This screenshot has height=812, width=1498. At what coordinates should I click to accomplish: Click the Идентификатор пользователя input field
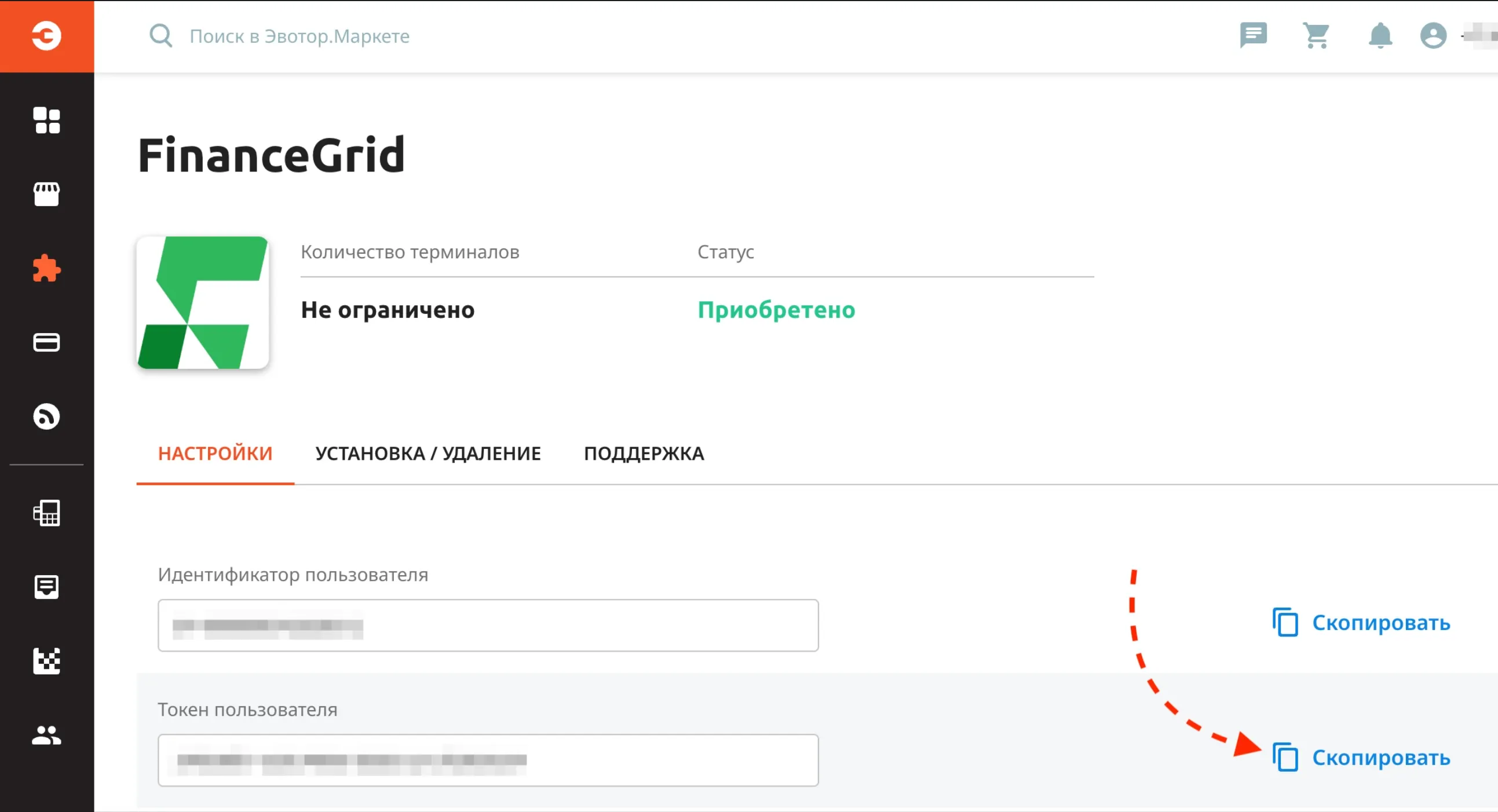(488, 626)
